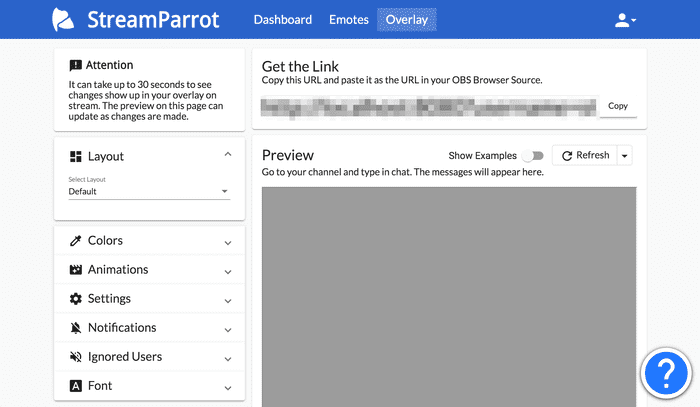Go to the Dashboard tab
700x407 pixels.
[283, 20]
